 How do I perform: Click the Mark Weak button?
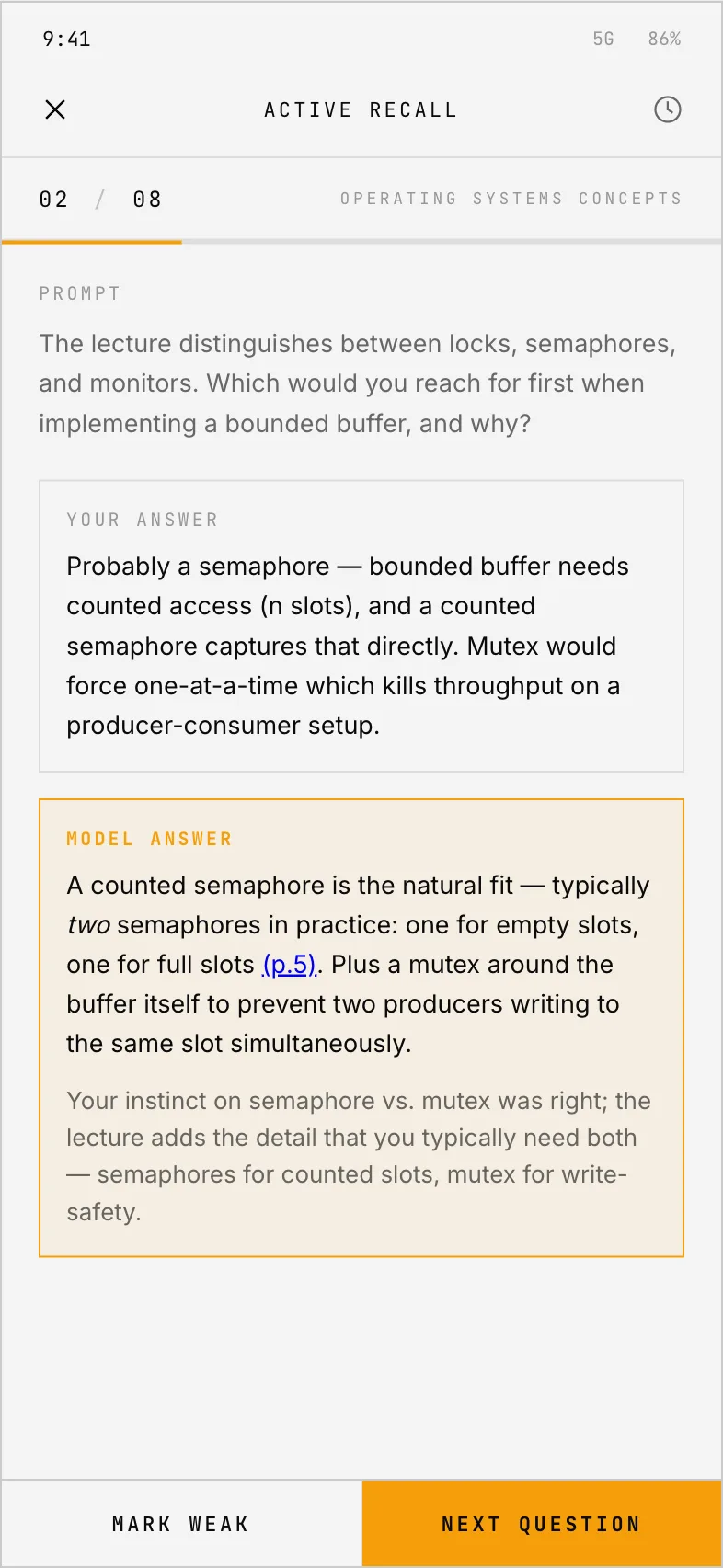tap(181, 1524)
